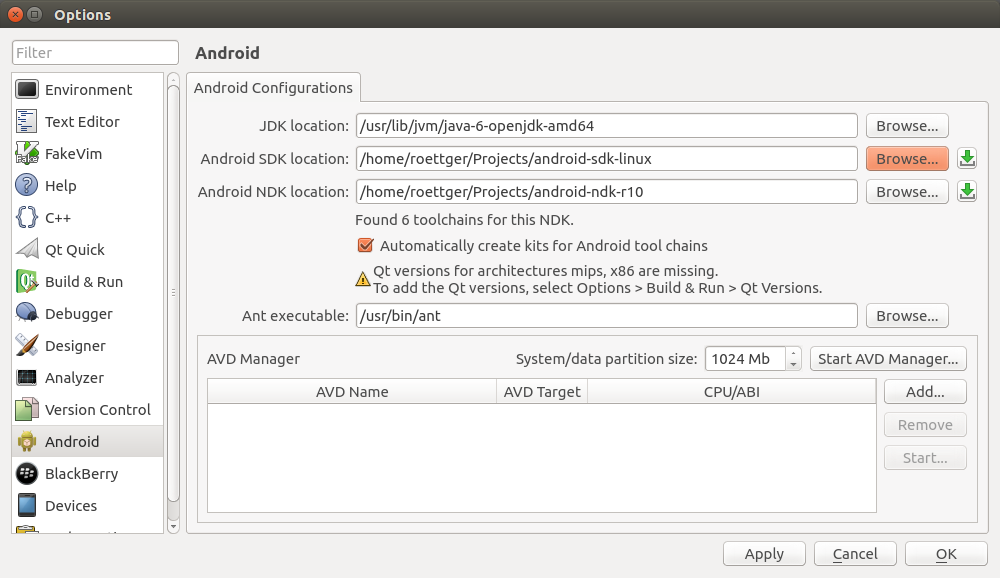Add a new AVD

coord(925,392)
